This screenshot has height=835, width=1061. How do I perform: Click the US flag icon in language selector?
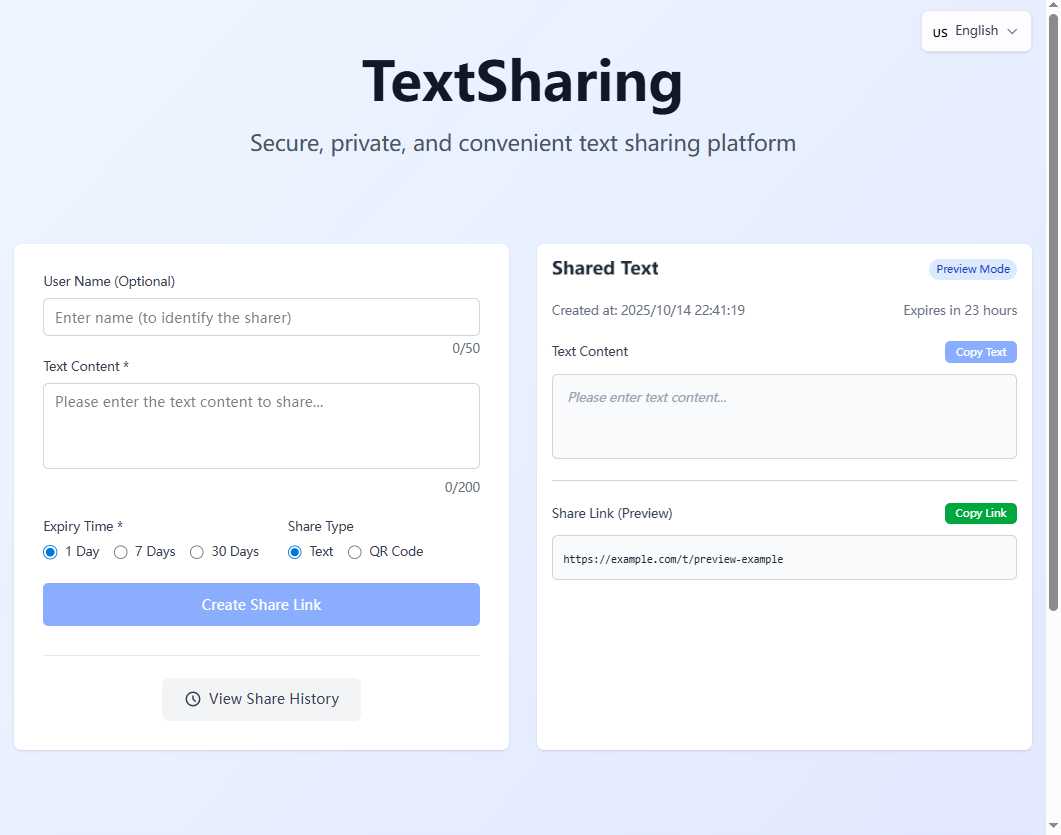(940, 31)
